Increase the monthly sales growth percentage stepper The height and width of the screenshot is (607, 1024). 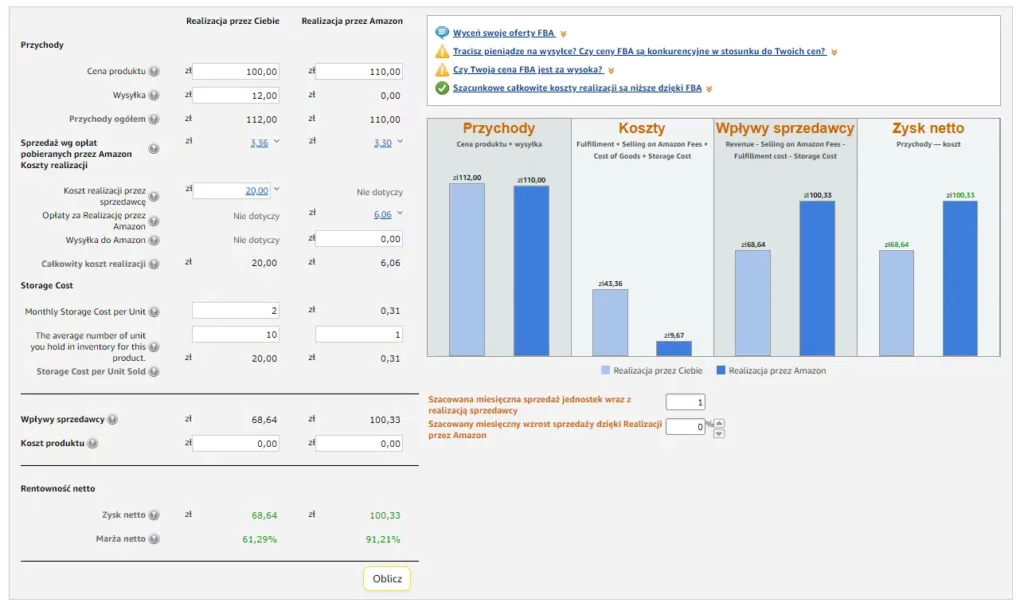tap(718, 422)
